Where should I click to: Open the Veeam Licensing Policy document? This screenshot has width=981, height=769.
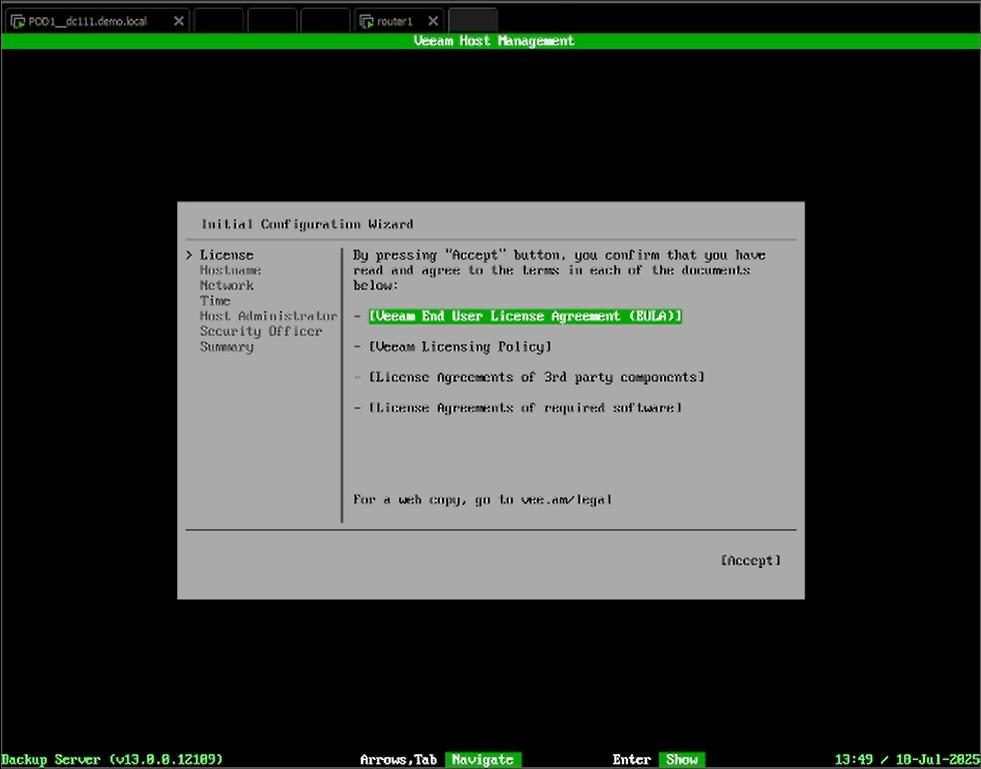pos(460,347)
